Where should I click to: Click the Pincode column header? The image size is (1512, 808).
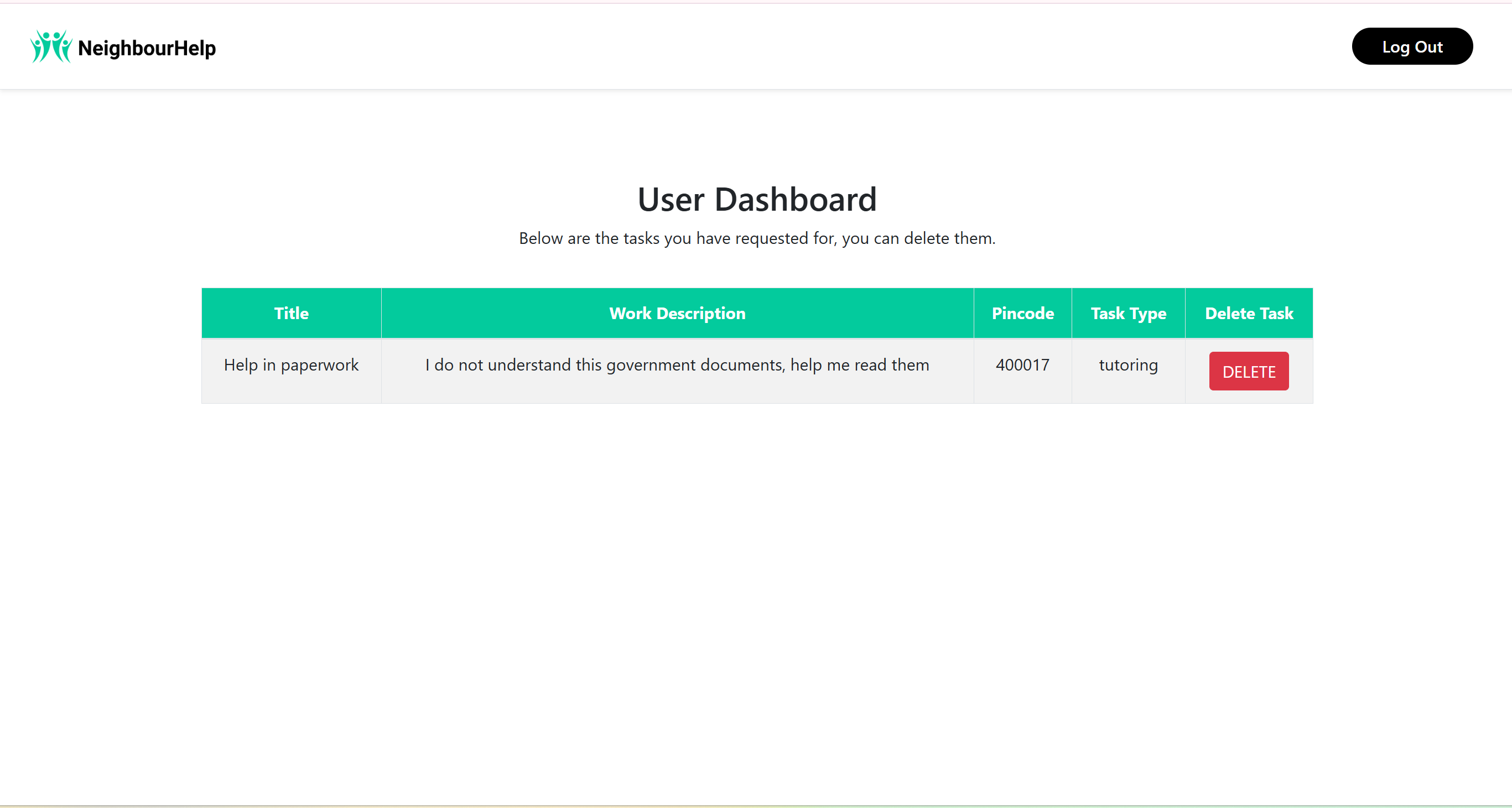(x=1022, y=314)
